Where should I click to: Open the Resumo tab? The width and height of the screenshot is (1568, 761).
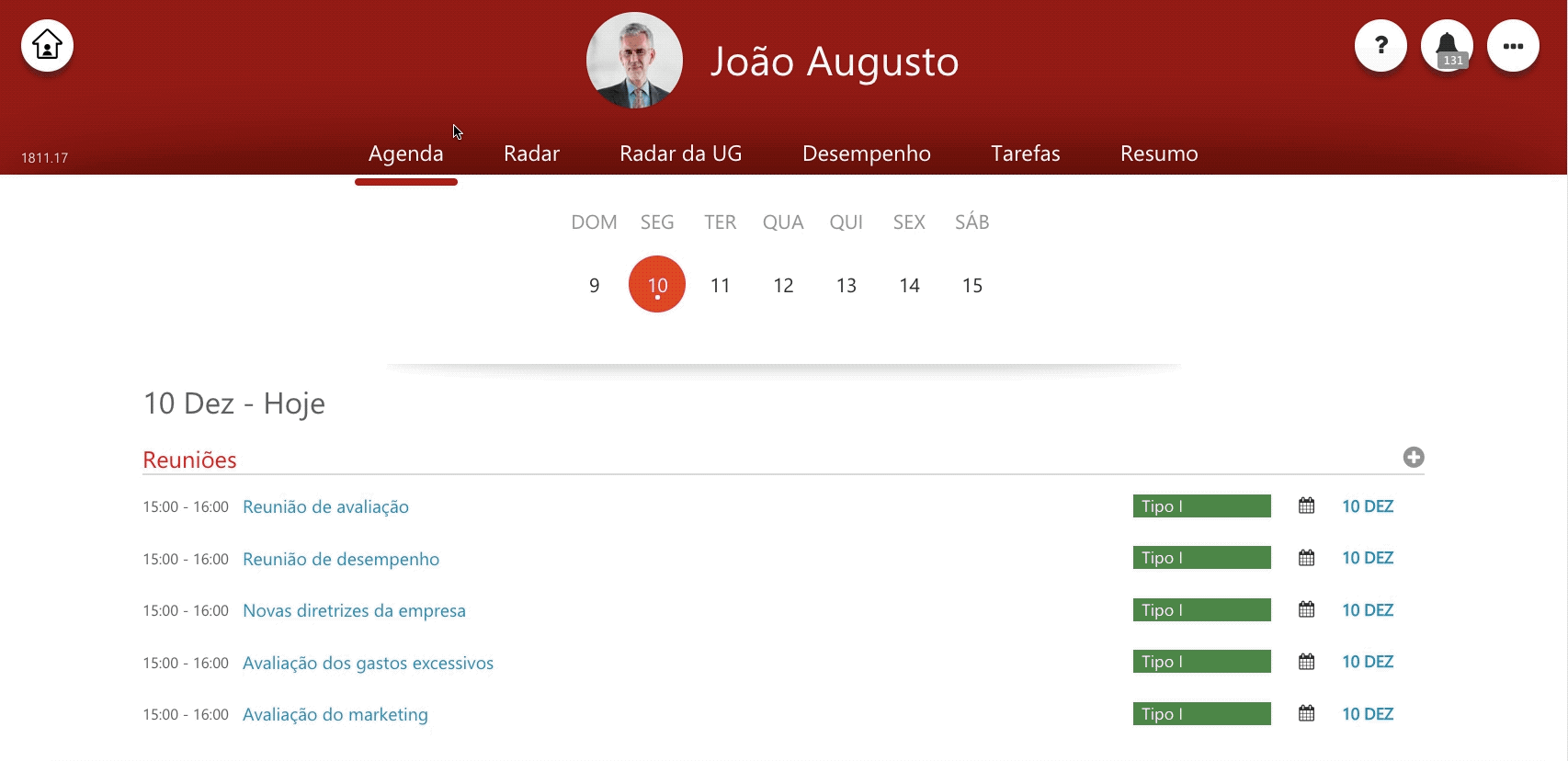pos(1158,153)
